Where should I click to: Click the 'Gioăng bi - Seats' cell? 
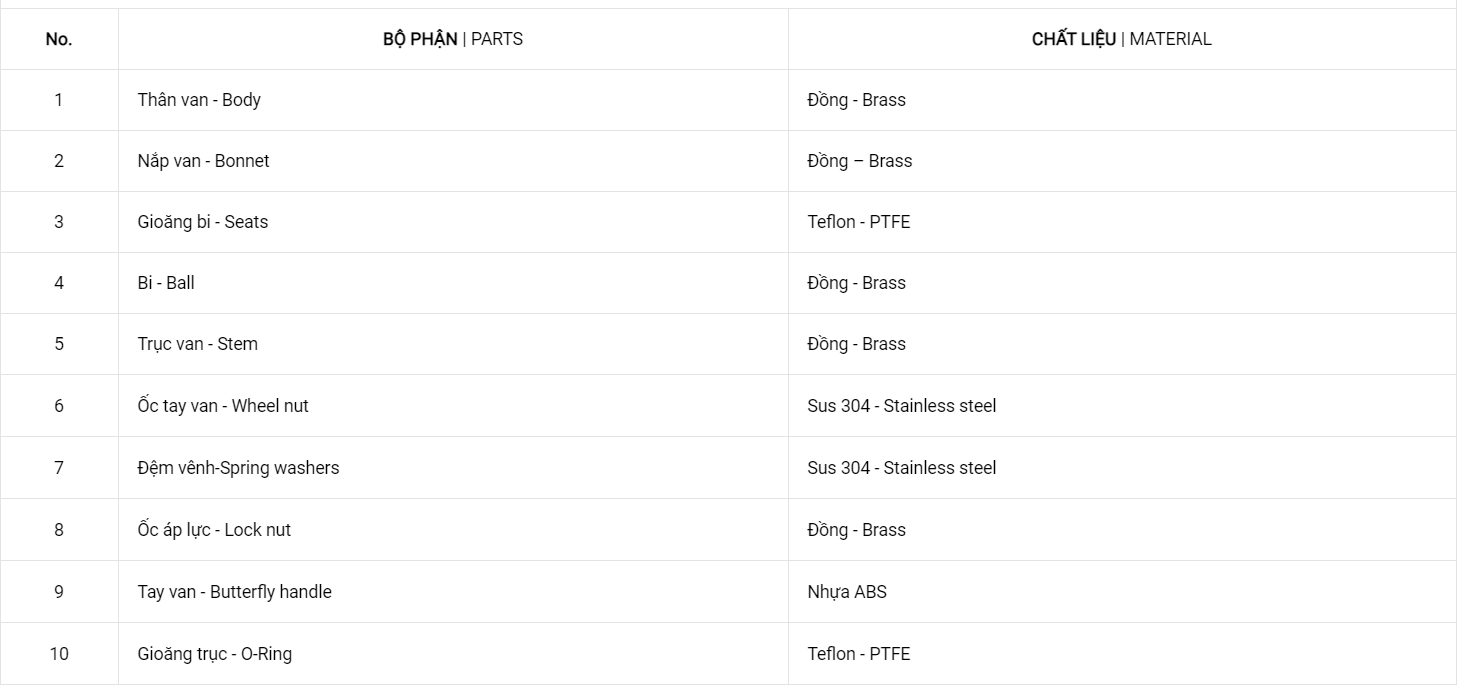pyautogui.click(x=453, y=222)
